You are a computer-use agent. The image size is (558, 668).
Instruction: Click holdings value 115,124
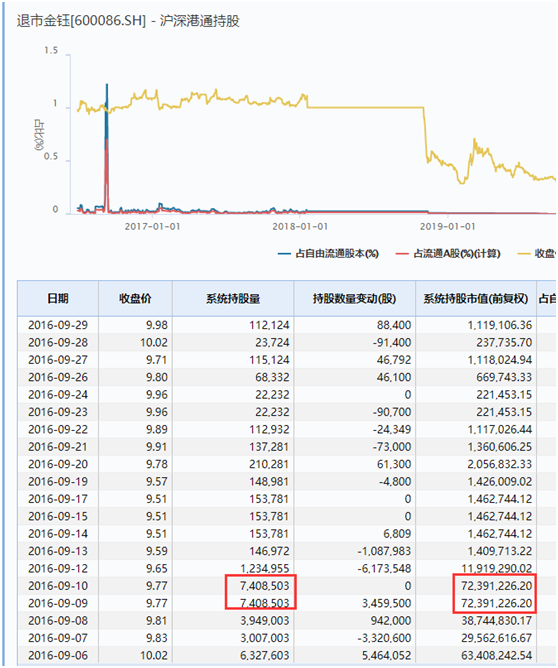[269, 360]
